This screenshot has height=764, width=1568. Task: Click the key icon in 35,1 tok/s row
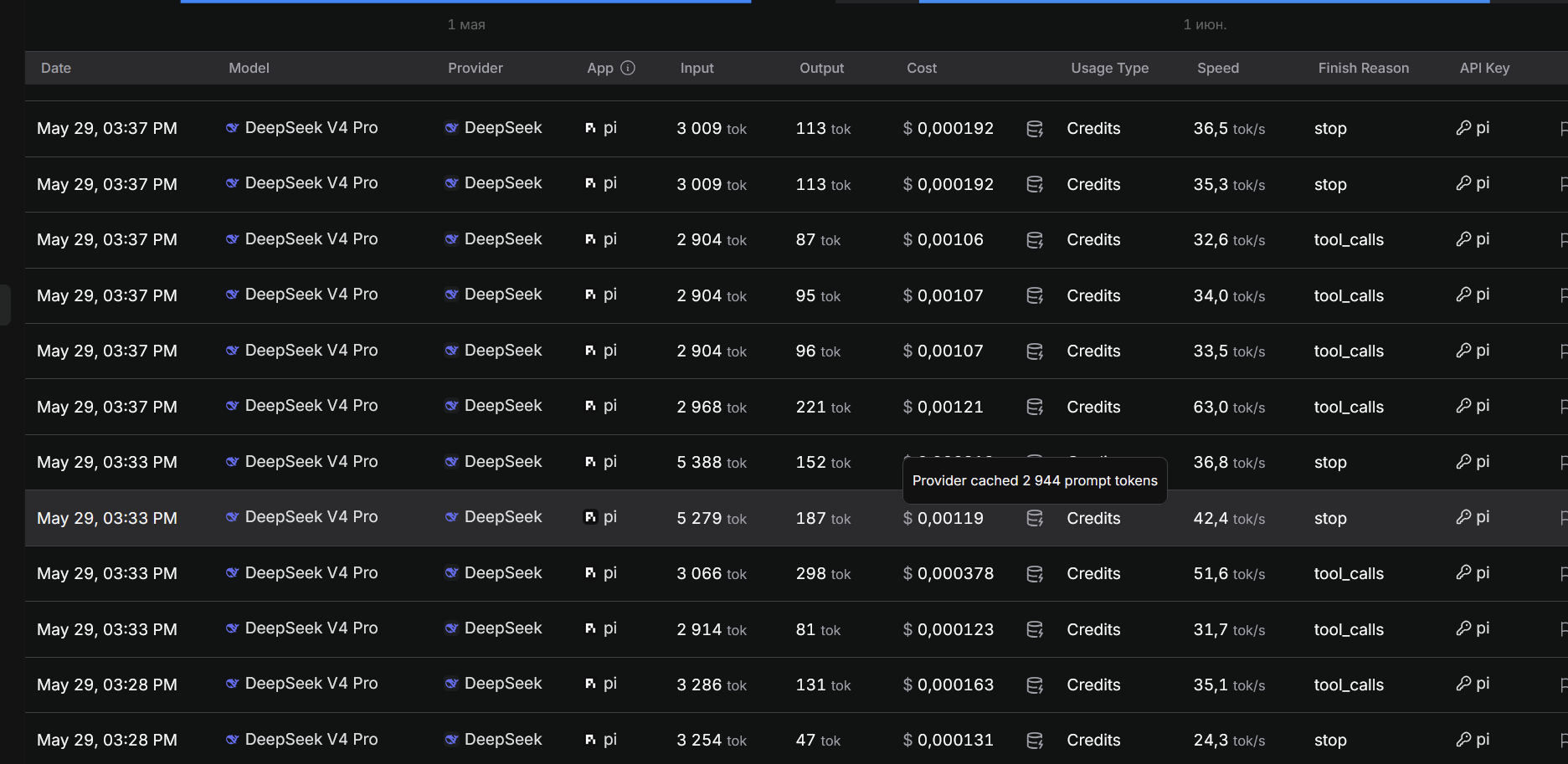(x=1463, y=684)
